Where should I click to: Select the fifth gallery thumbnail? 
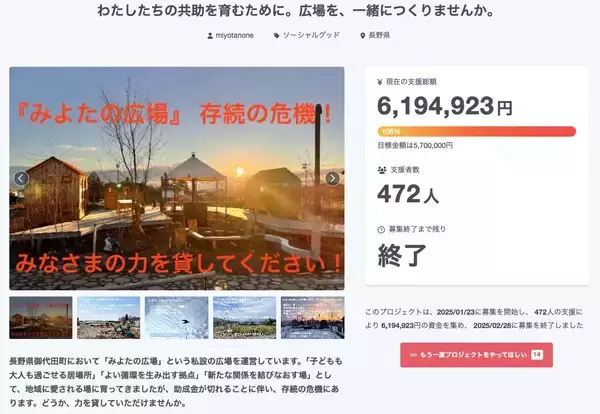pyautogui.click(x=312, y=318)
